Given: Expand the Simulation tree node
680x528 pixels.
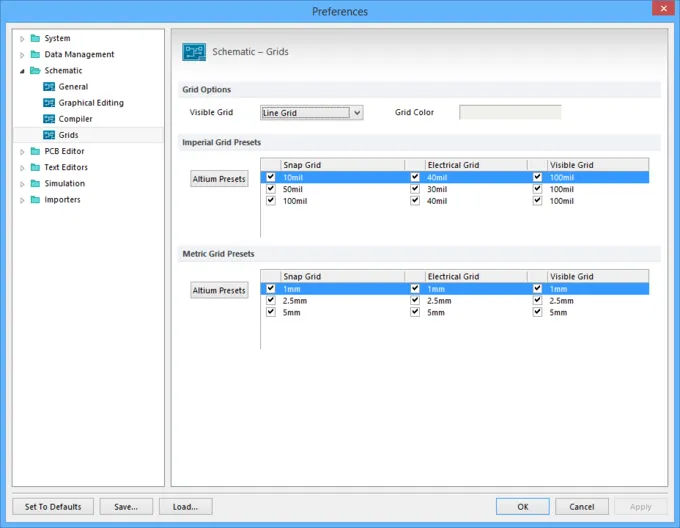Looking at the screenshot, I should pos(22,184).
